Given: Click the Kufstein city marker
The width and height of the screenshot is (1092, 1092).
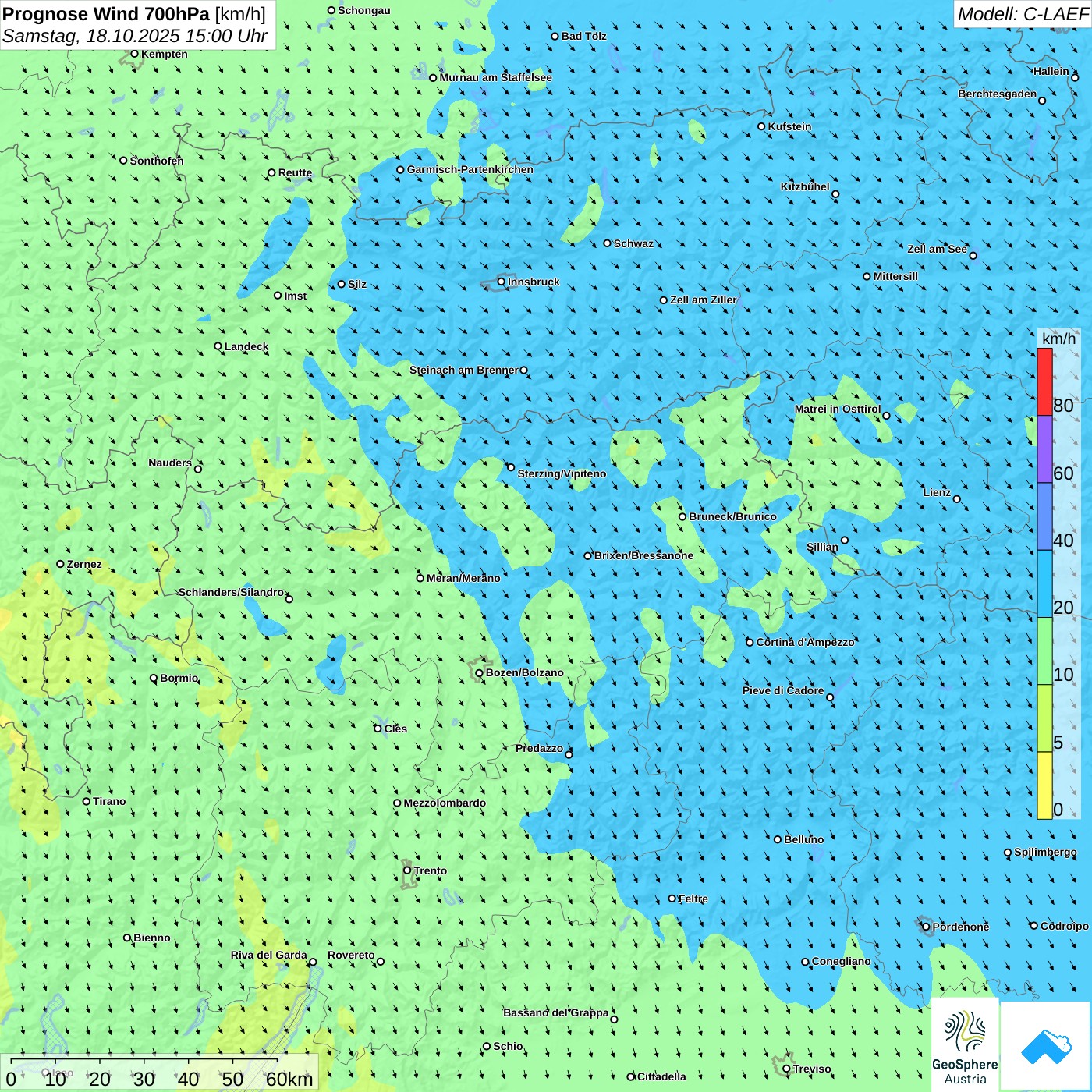Looking at the screenshot, I should [762, 126].
